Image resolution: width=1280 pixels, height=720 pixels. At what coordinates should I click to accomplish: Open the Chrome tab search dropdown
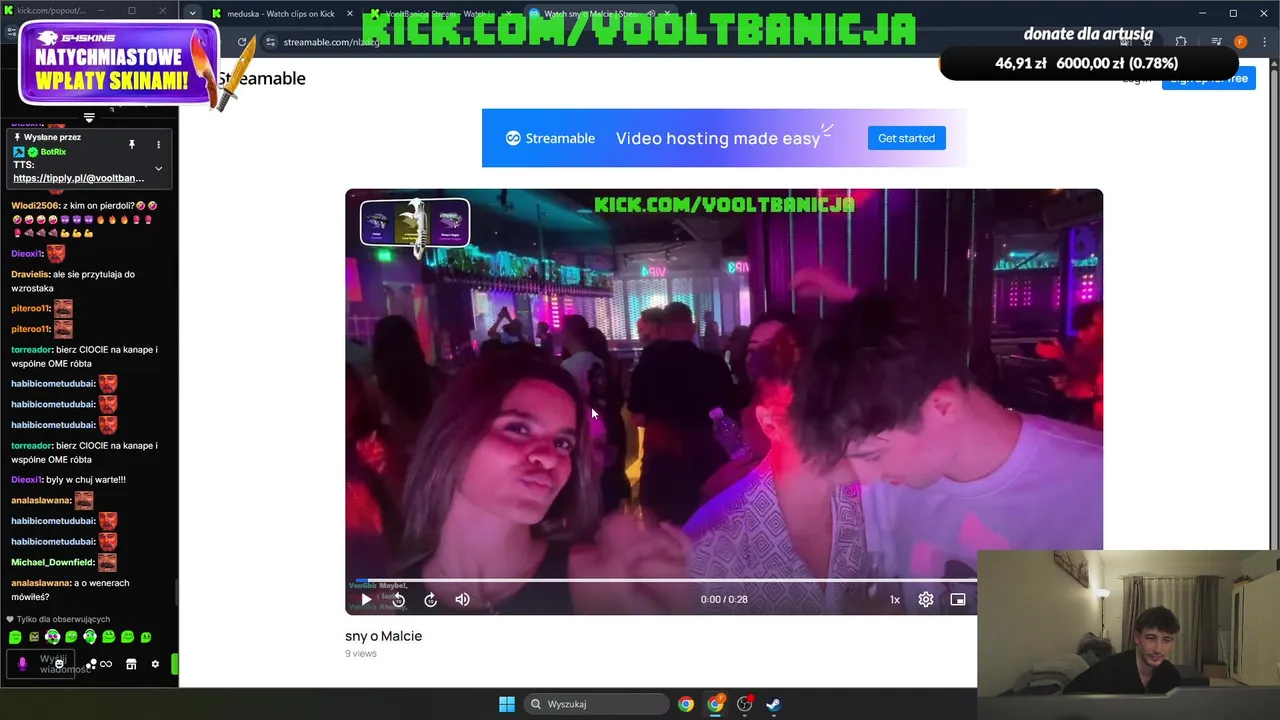pyautogui.click(x=192, y=14)
